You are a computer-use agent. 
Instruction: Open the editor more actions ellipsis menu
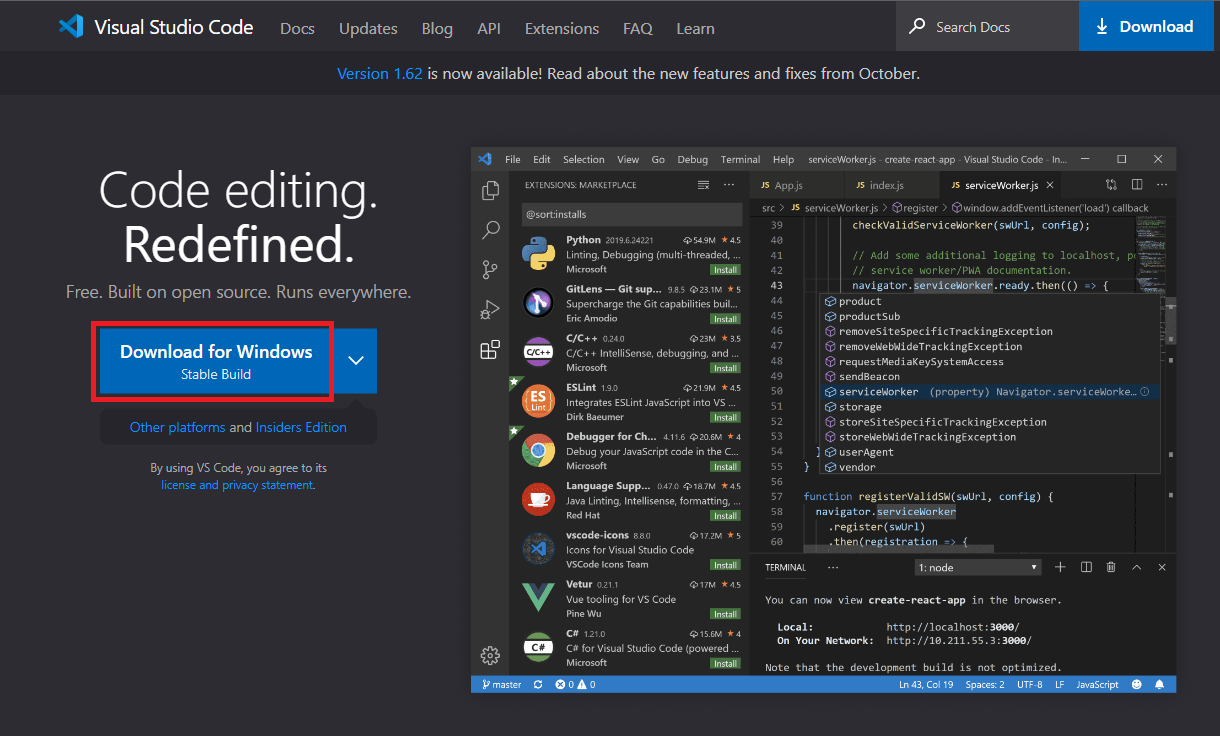point(1161,184)
